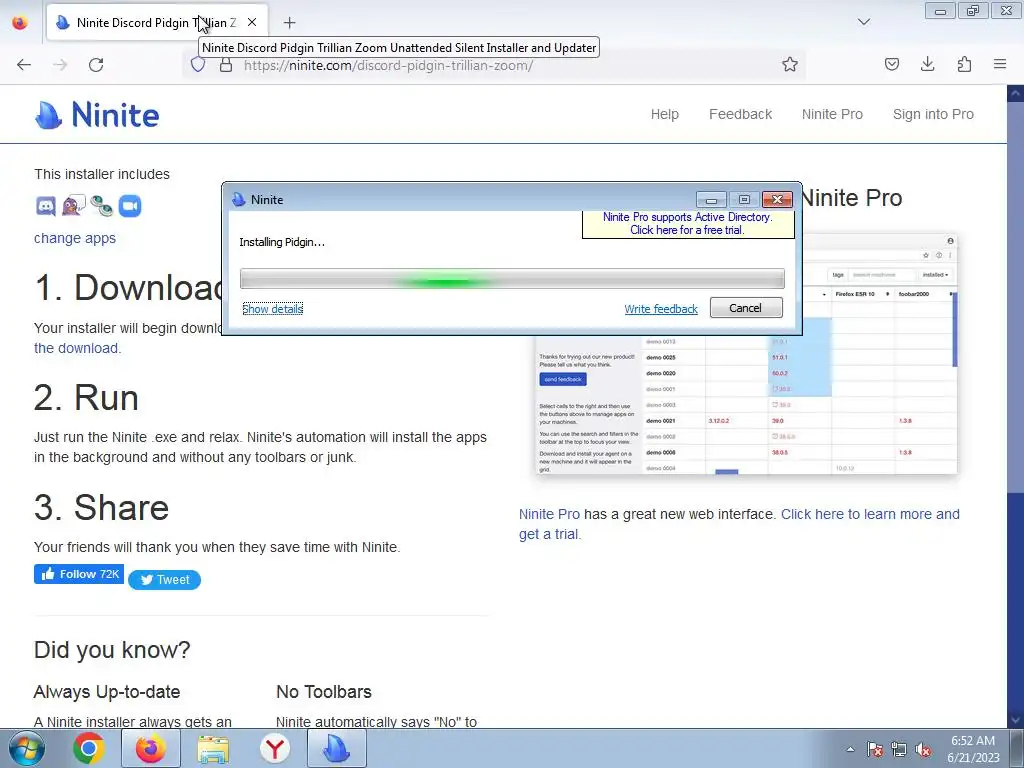Click the 'Always Up-to-date' heading
1024x768 pixels.
107,692
